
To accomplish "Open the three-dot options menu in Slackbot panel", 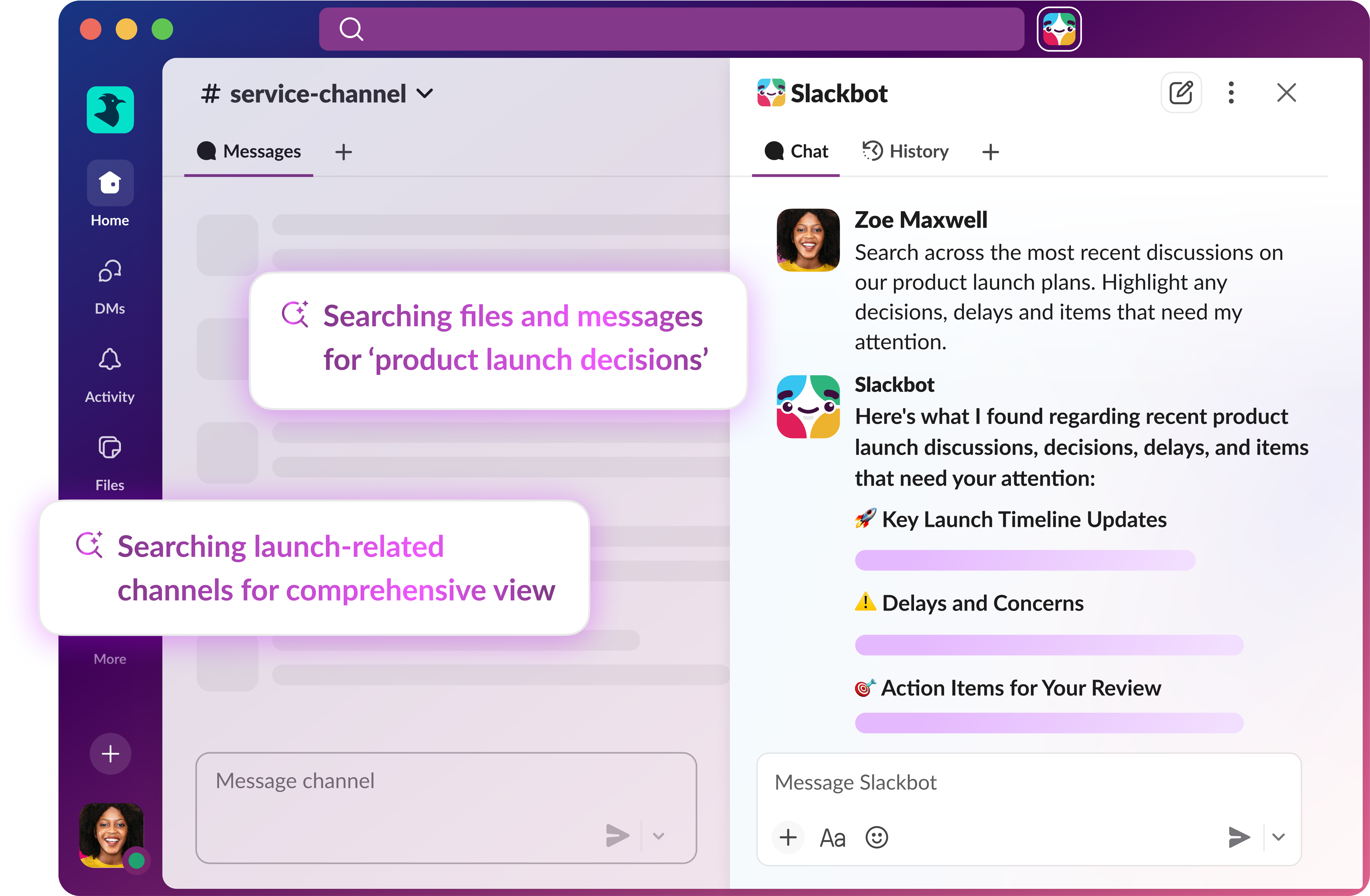I will (1231, 93).
